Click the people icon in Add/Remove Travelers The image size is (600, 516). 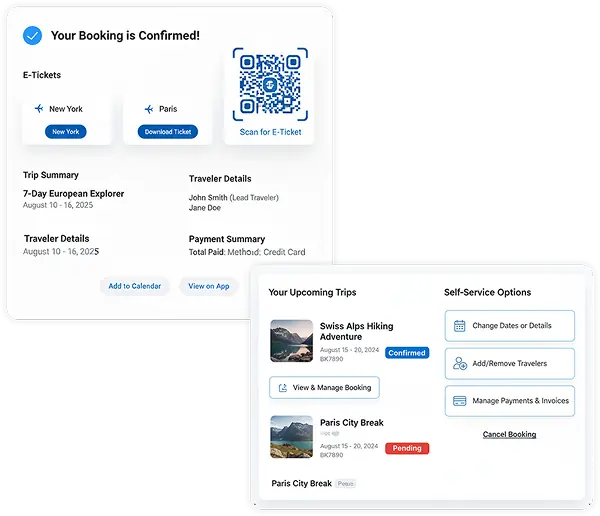click(x=459, y=363)
